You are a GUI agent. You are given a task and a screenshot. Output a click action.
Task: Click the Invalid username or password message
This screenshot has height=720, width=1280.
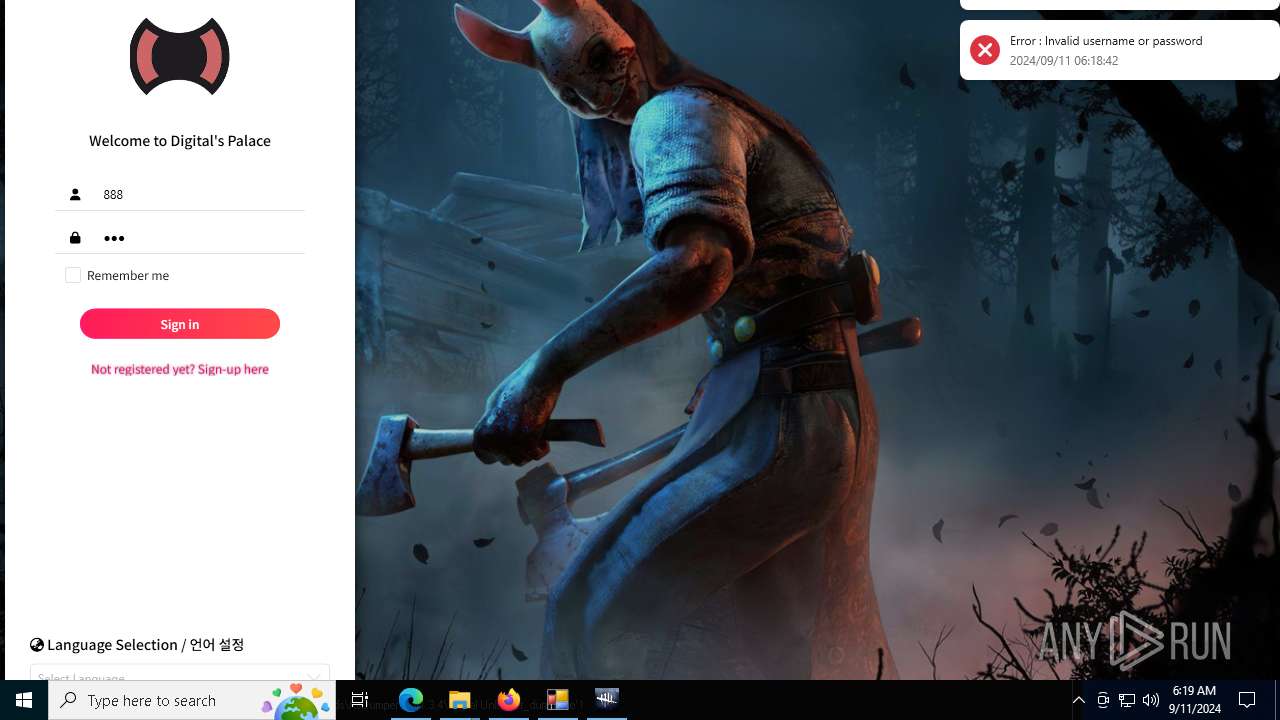[1106, 41]
